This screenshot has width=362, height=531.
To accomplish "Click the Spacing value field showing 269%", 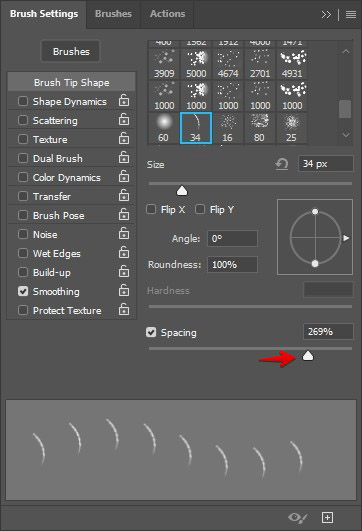I will [328, 332].
